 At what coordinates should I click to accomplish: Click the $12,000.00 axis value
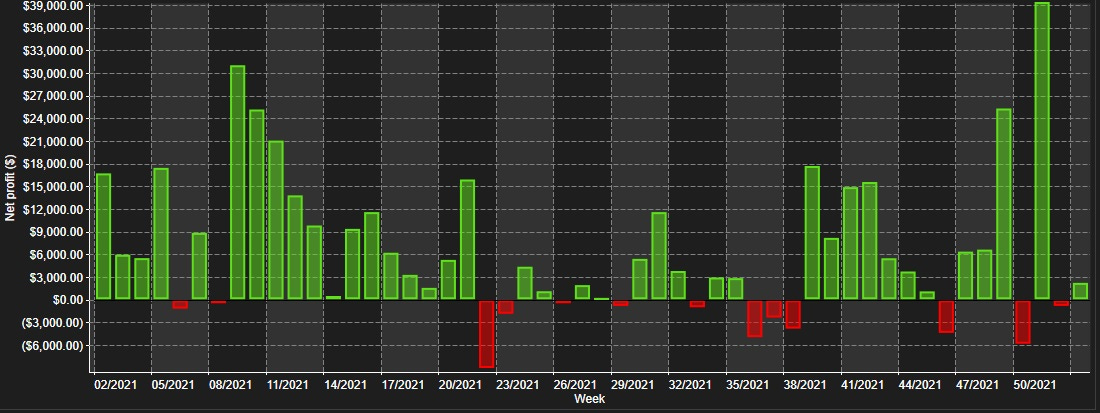pyautogui.click(x=53, y=210)
